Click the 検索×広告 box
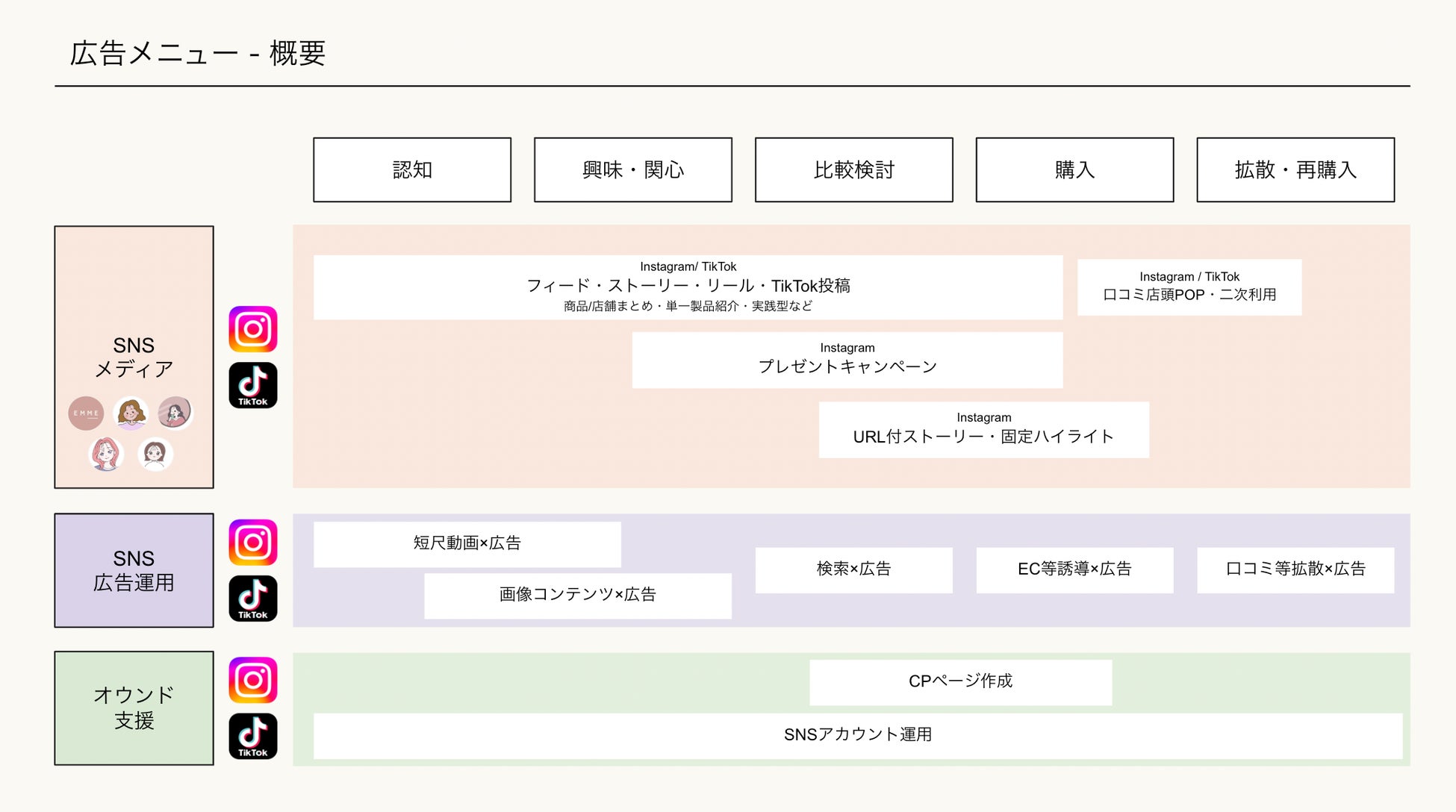1456x812 pixels. [x=853, y=570]
